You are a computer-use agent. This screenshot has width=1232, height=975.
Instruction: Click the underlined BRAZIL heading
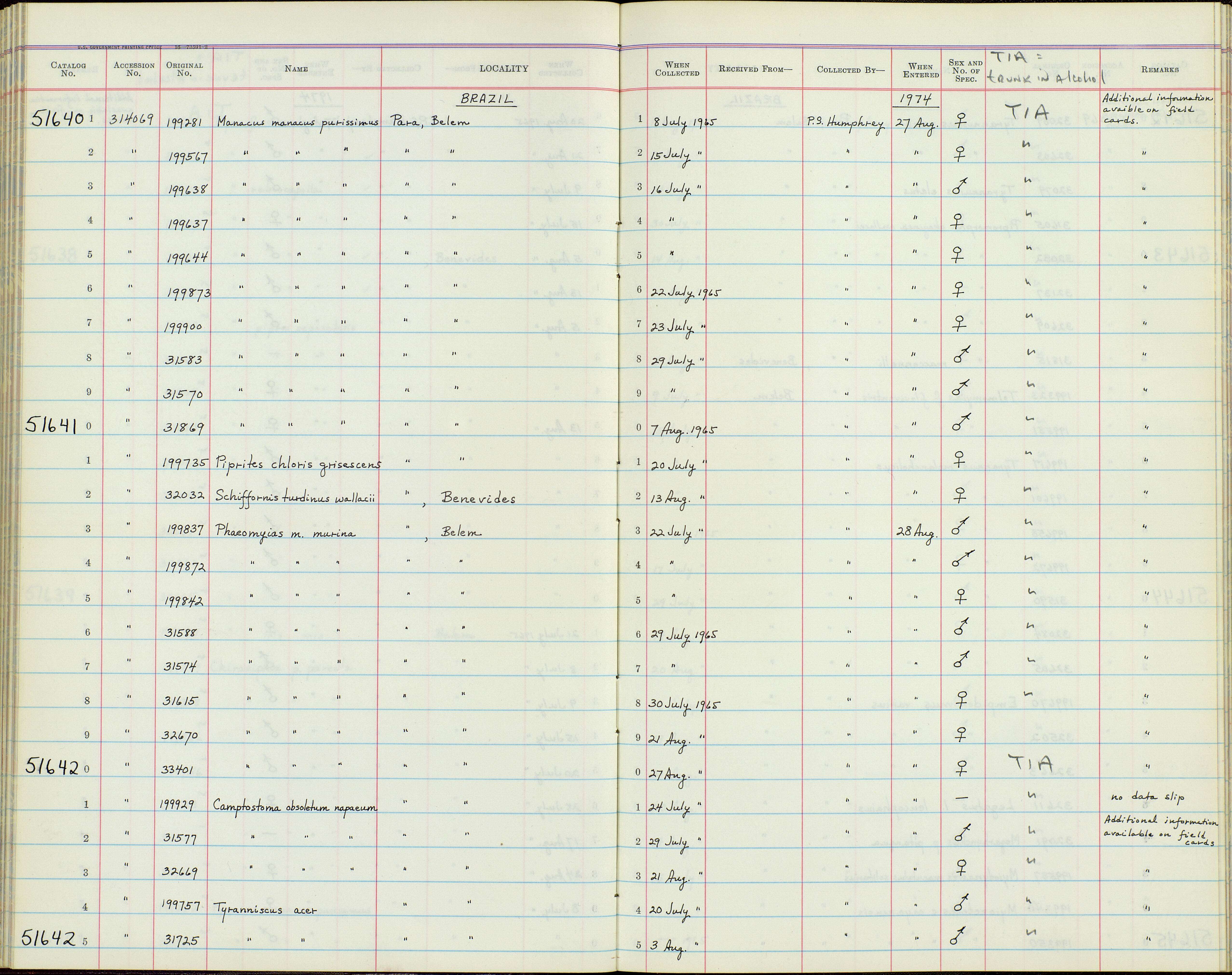coord(487,99)
